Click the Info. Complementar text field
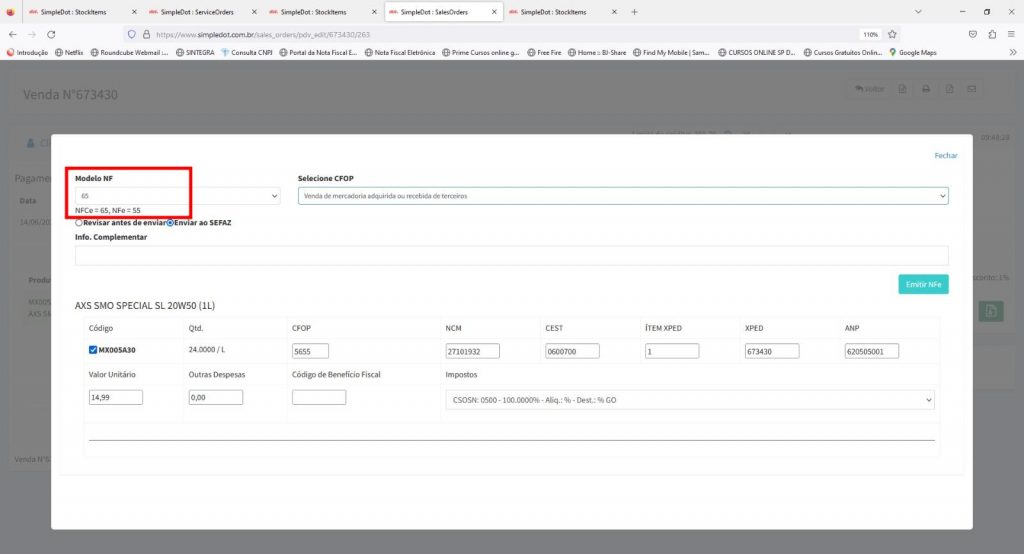 (511, 255)
